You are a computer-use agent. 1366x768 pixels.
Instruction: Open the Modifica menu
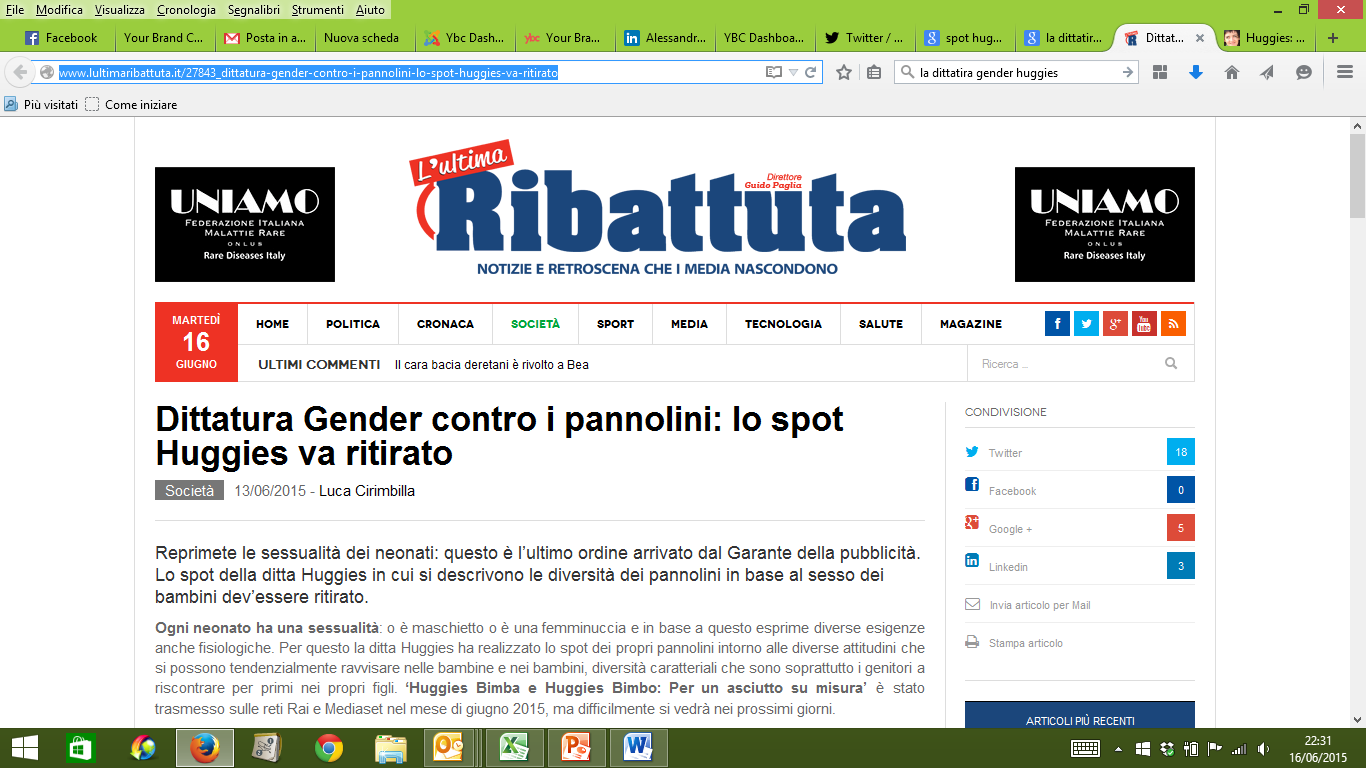click(x=60, y=9)
